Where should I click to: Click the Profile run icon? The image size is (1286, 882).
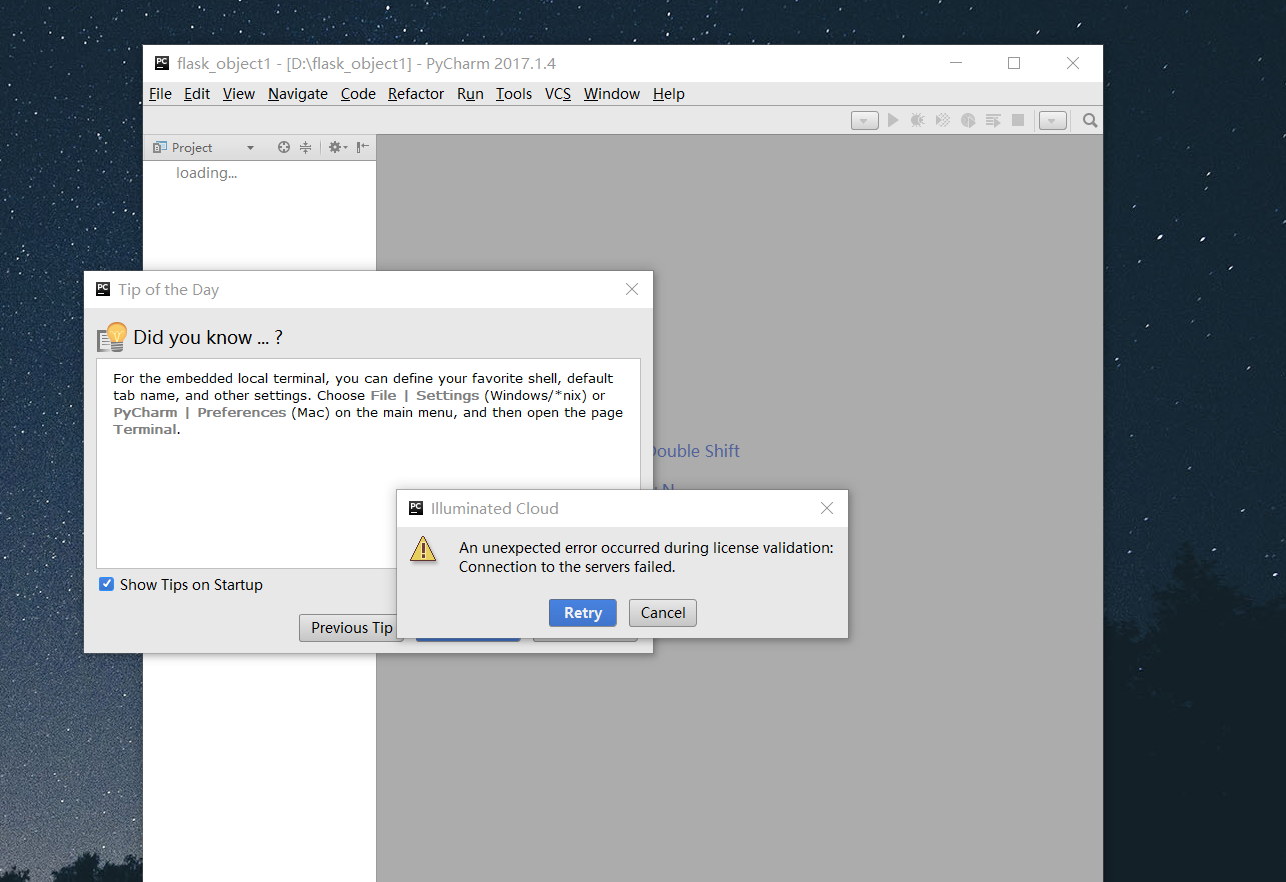point(968,120)
